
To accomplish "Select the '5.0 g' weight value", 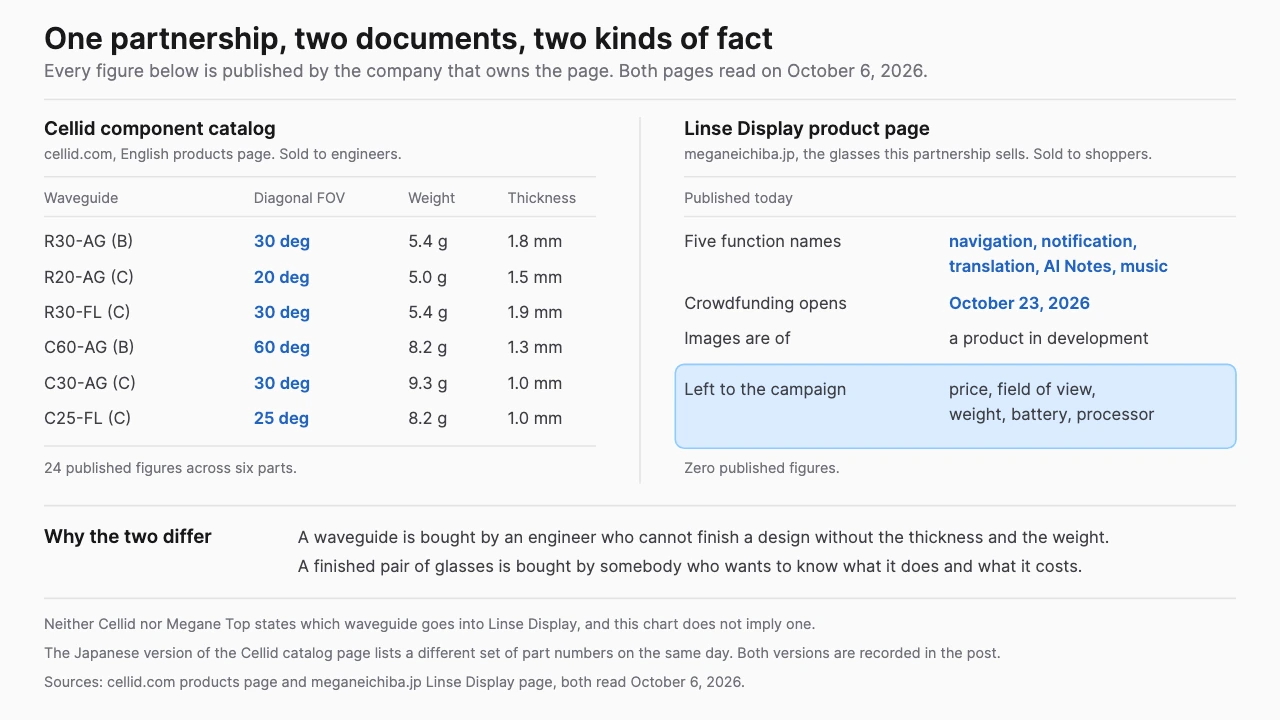I will tap(427, 277).
